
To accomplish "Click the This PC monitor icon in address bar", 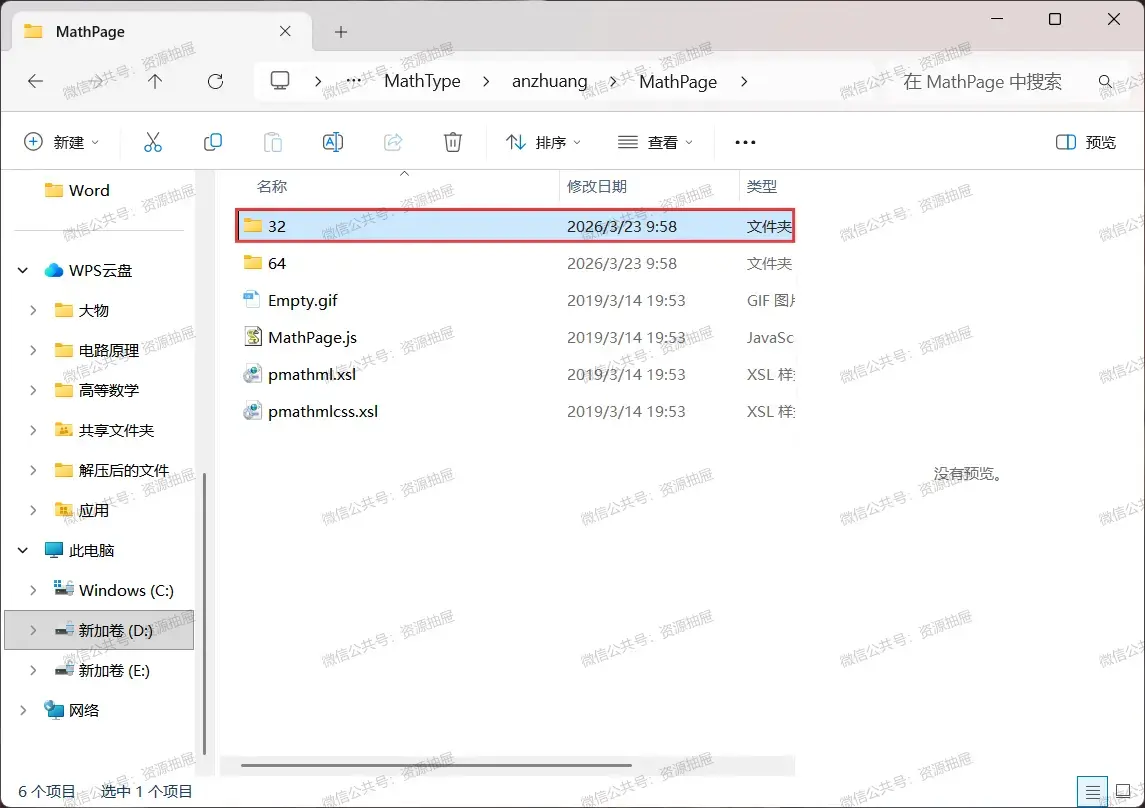I will coord(280,80).
